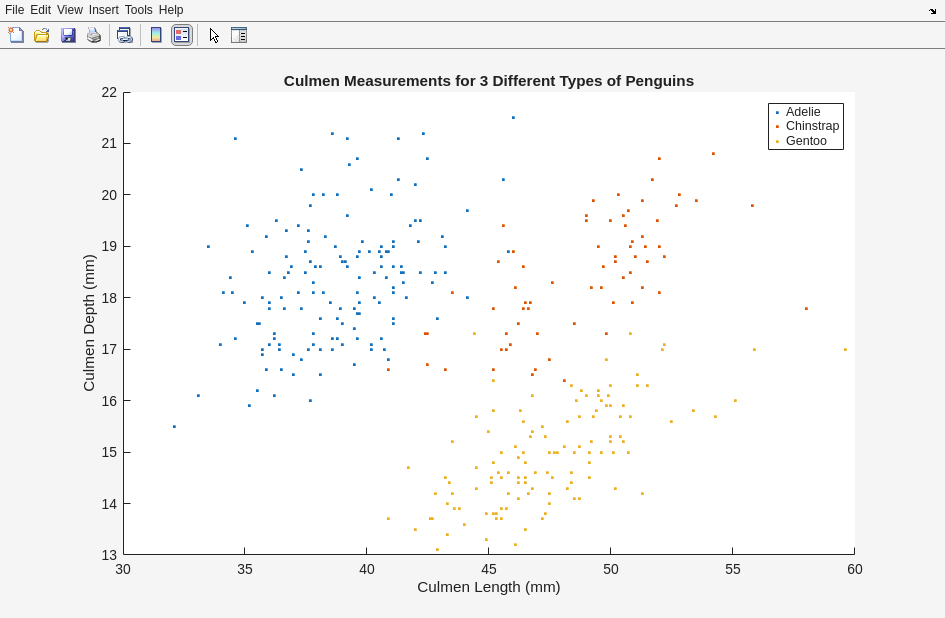Open the Tools menu
Viewport: 945px width, 618px height.
[x=139, y=10]
